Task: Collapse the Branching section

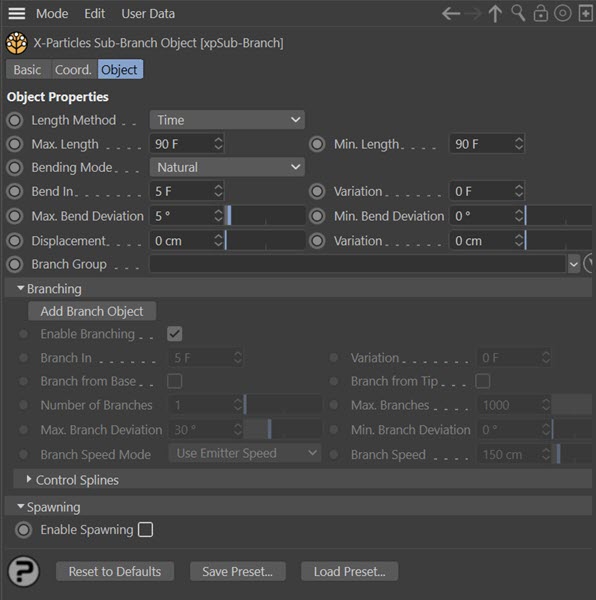Action: [21, 288]
